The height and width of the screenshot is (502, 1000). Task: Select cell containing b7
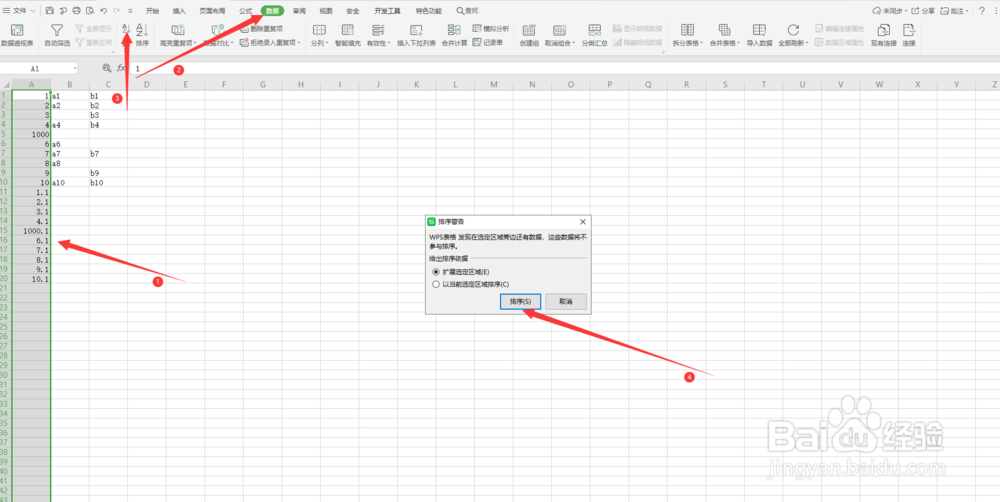pos(108,154)
